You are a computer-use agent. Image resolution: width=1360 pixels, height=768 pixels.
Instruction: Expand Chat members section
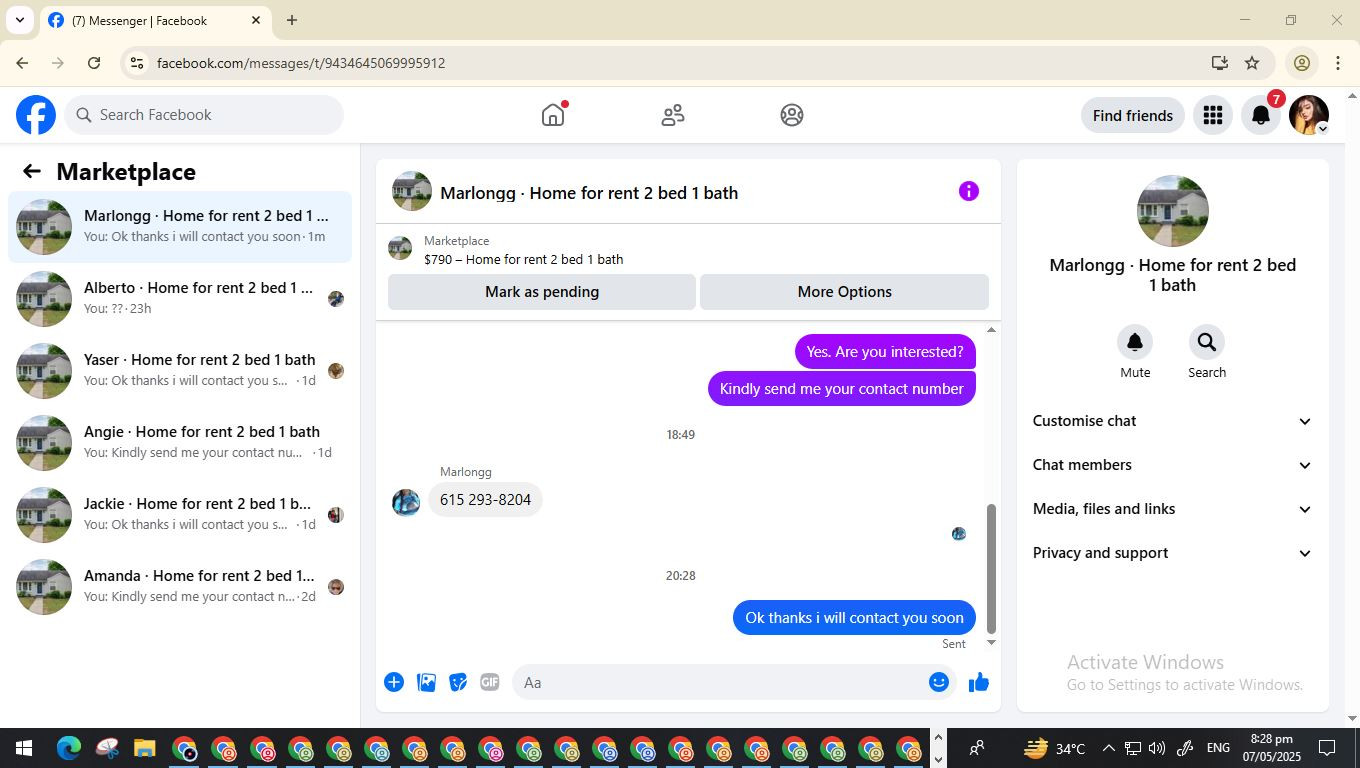[1172, 465]
